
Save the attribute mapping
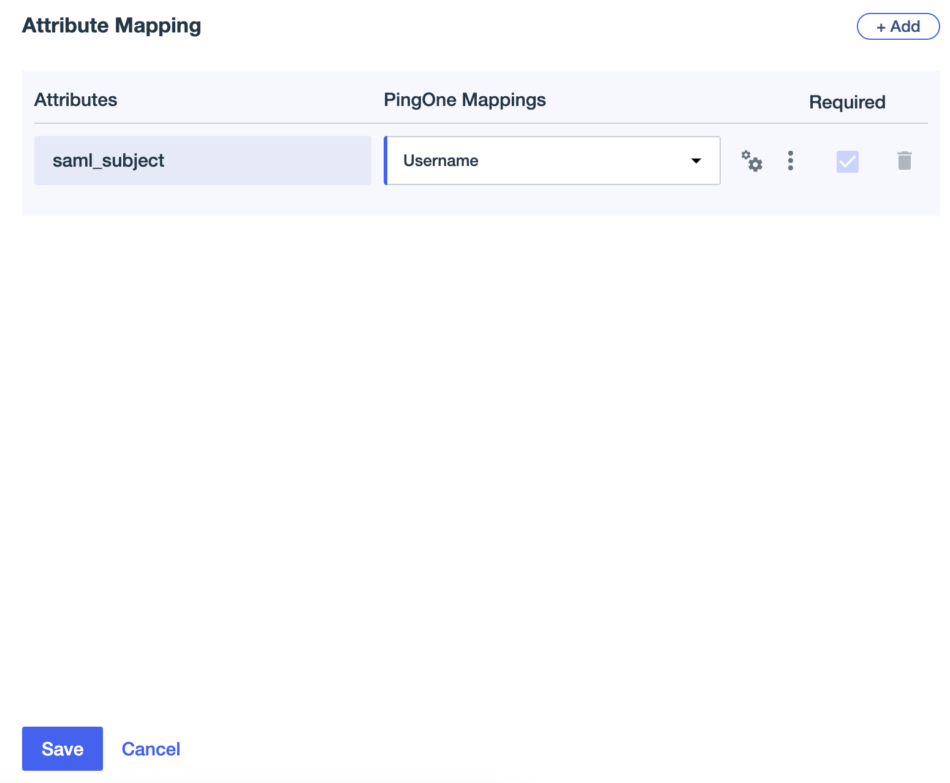(62, 748)
